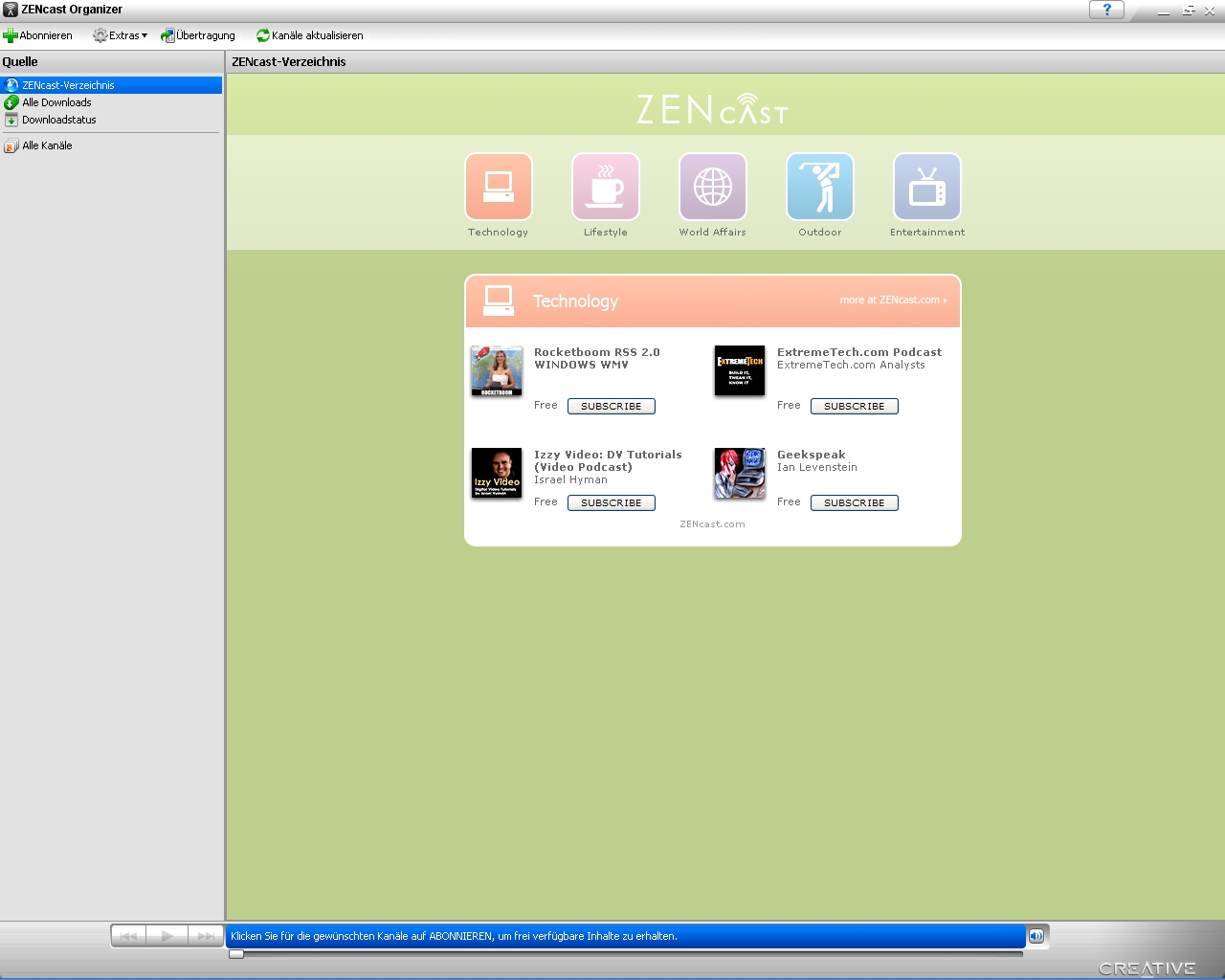
Task: Click the Abonnieren toolbar button
Action: click(x=38, y=35)
